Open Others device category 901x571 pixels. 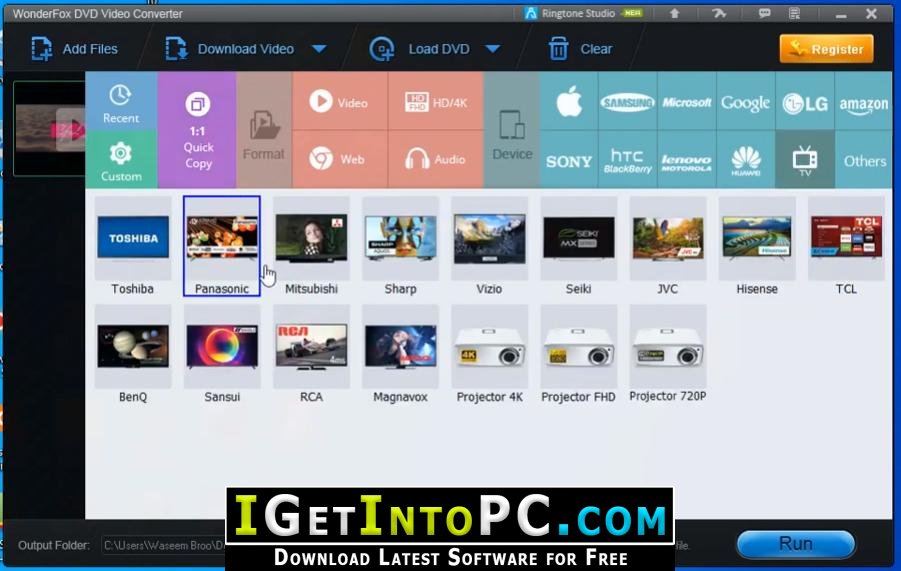point(864,160)
